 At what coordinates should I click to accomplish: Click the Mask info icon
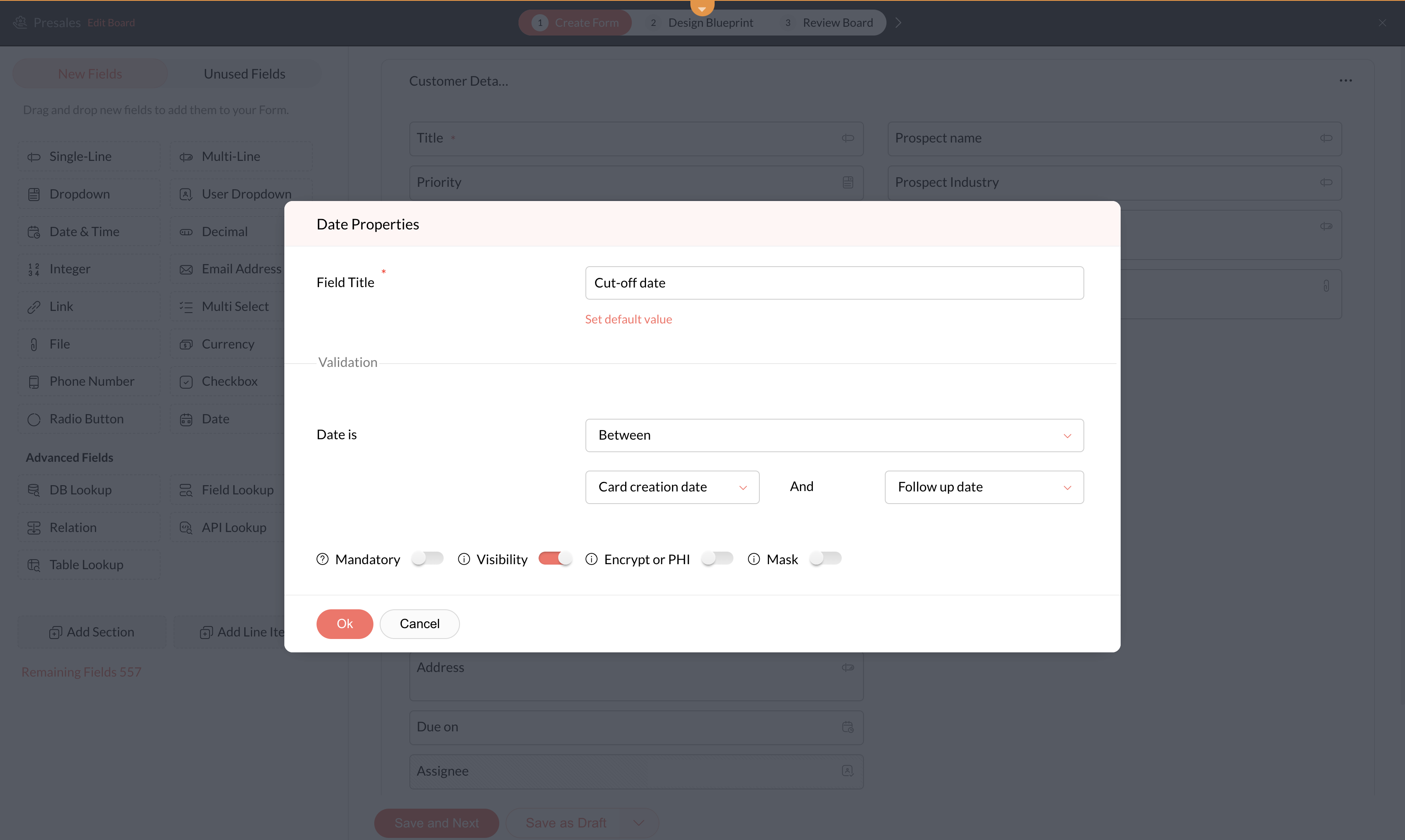click(x=754, y=559)
